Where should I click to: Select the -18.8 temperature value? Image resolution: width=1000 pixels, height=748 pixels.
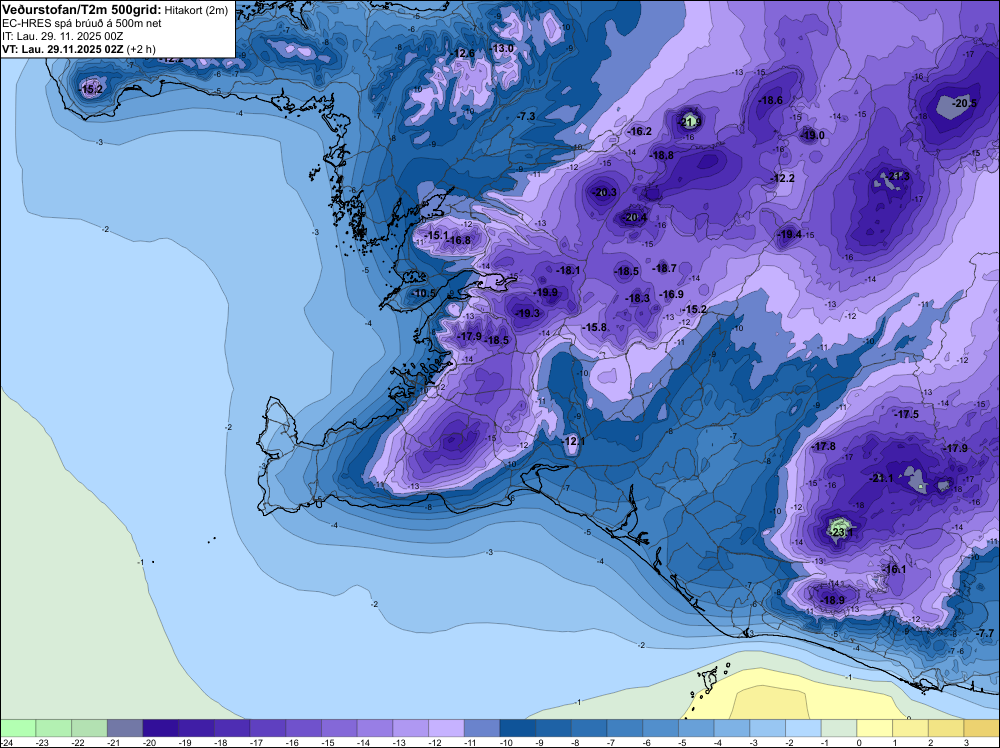(x=662, y=155)
